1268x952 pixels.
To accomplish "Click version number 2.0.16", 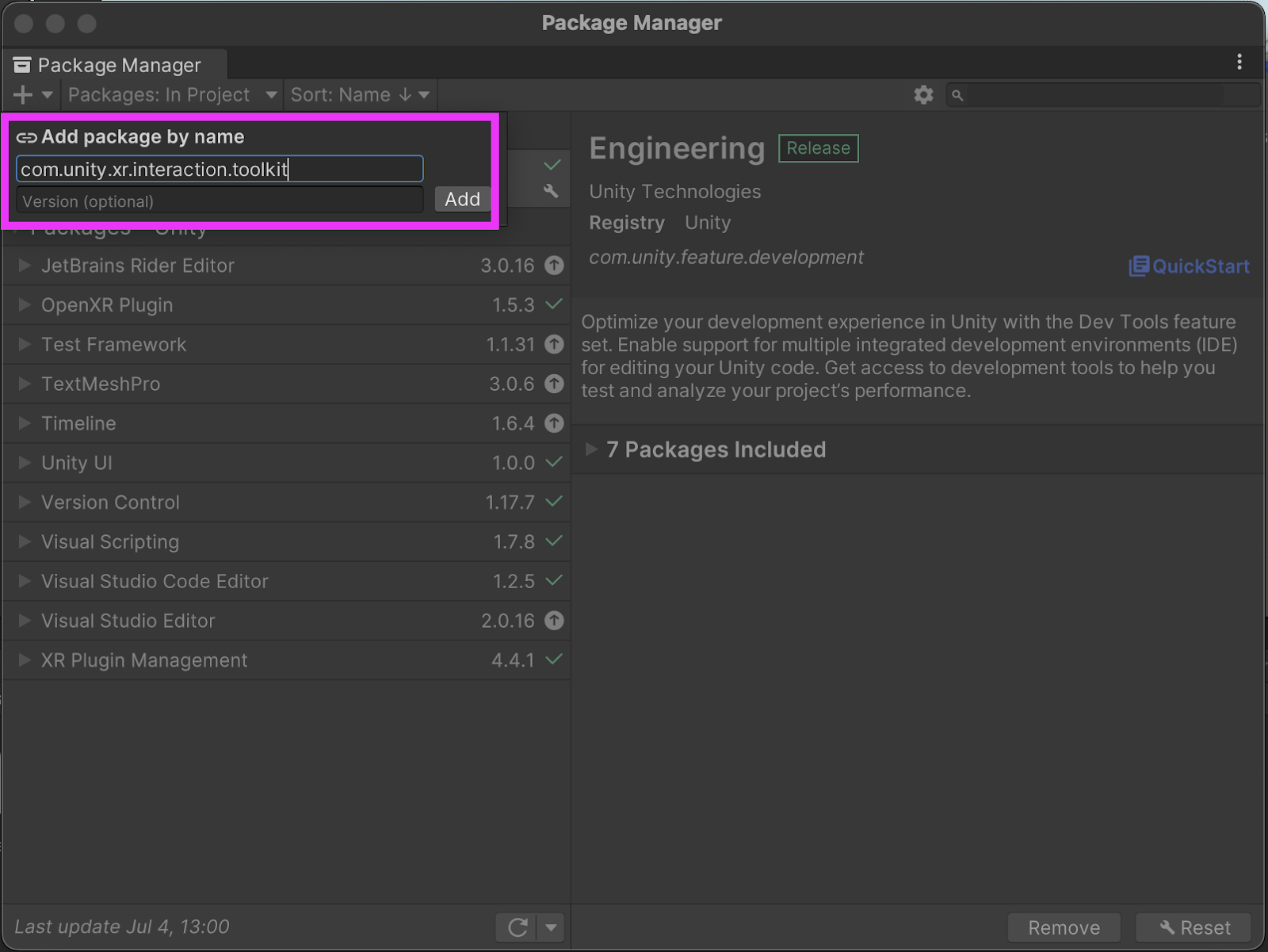I will tap(508, 621).
